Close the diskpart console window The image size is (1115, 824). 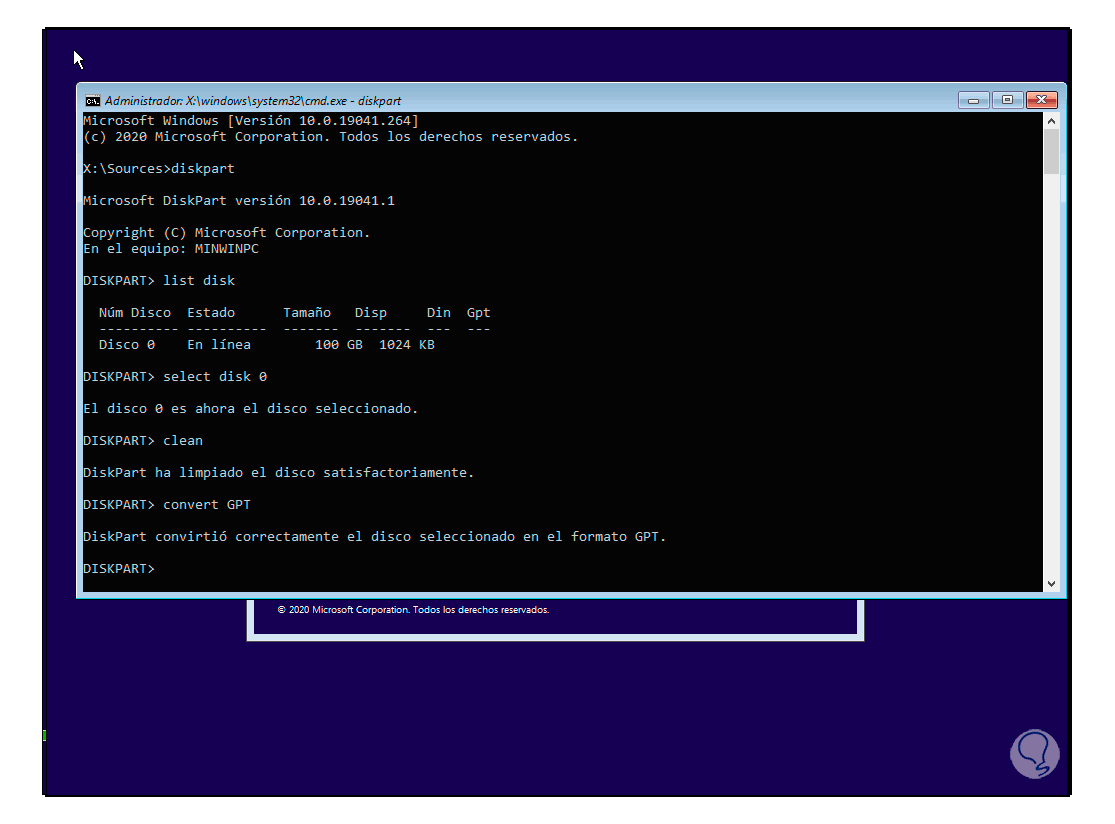point(1043,100)
